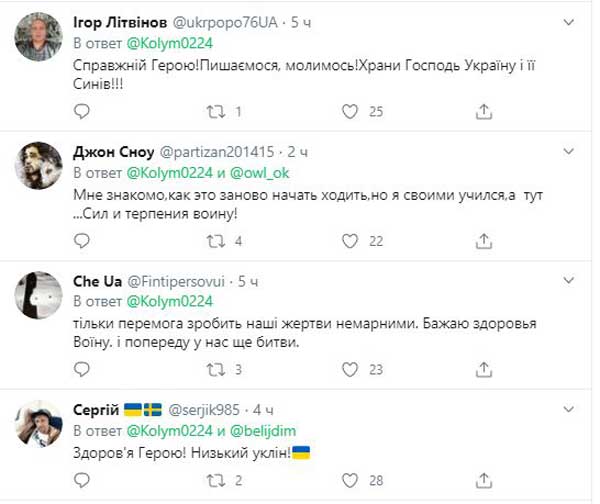Screen dimensions: 600x504
Task: Share Ігор Літвінов's tweet
Action: coord(485,111)
